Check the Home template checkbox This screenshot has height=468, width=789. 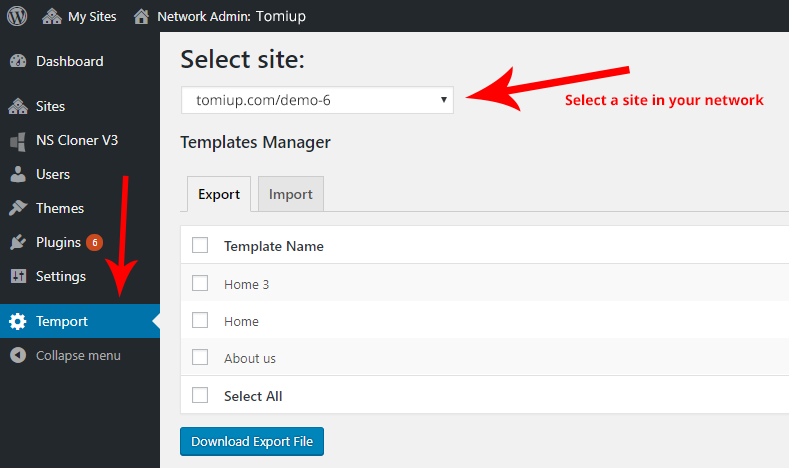[200, 320]
